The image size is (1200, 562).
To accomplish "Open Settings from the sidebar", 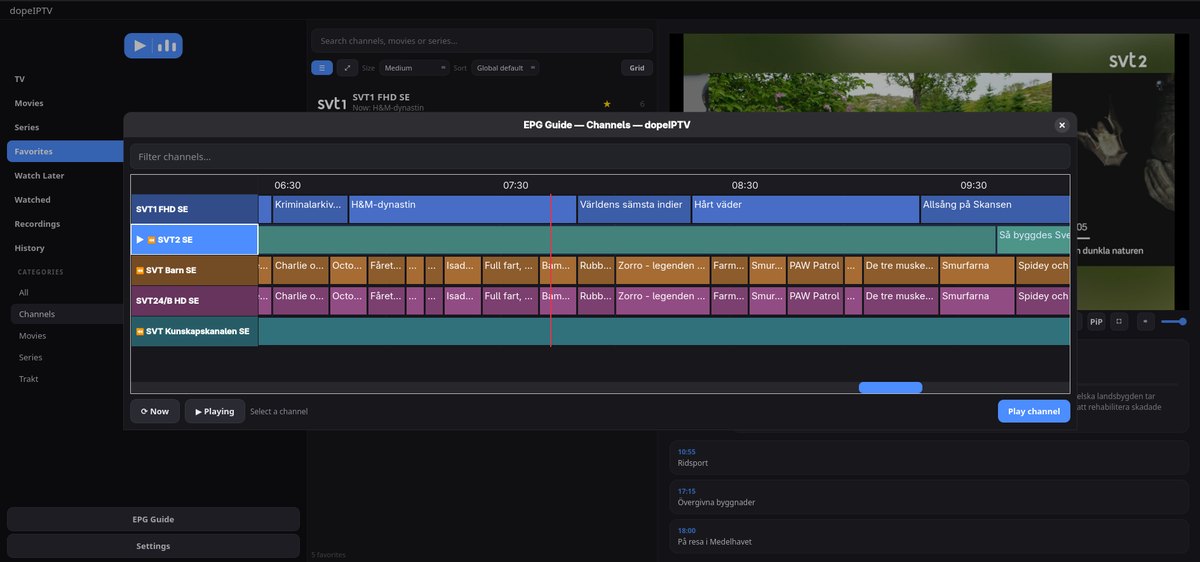I will tap(153, 546).
